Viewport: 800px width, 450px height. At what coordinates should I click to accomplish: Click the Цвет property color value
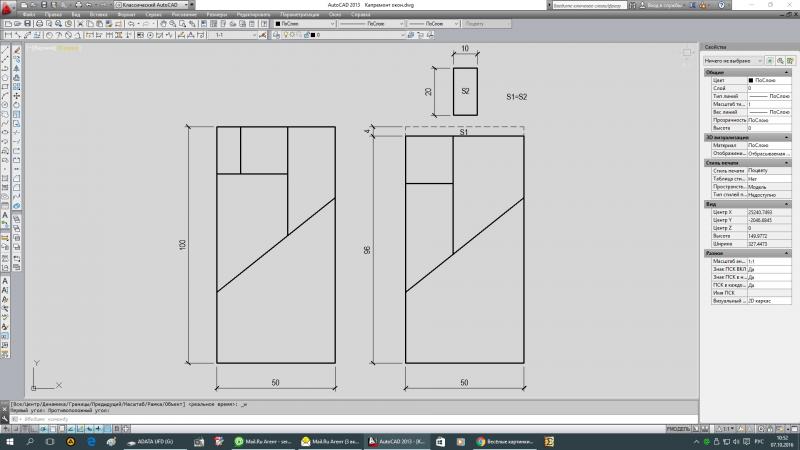click(769, 80)
